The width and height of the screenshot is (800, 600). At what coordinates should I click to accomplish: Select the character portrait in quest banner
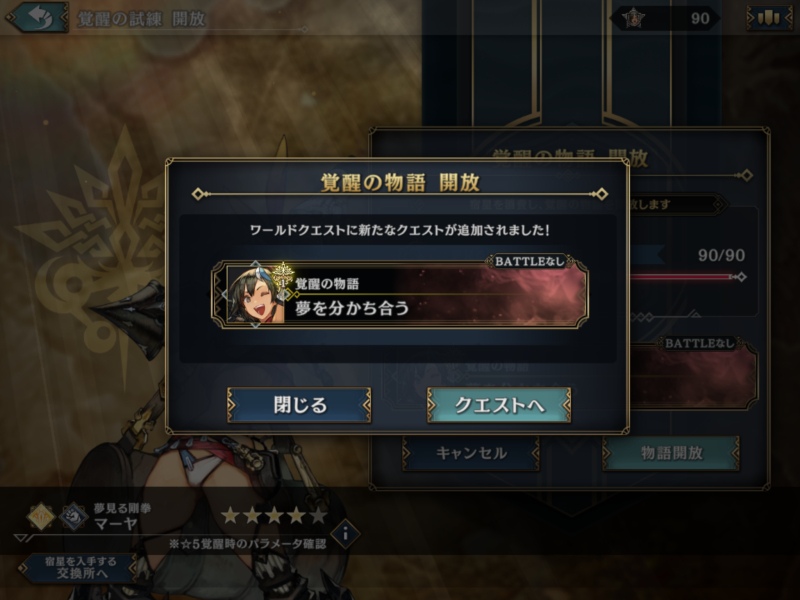tap(255, 295)
